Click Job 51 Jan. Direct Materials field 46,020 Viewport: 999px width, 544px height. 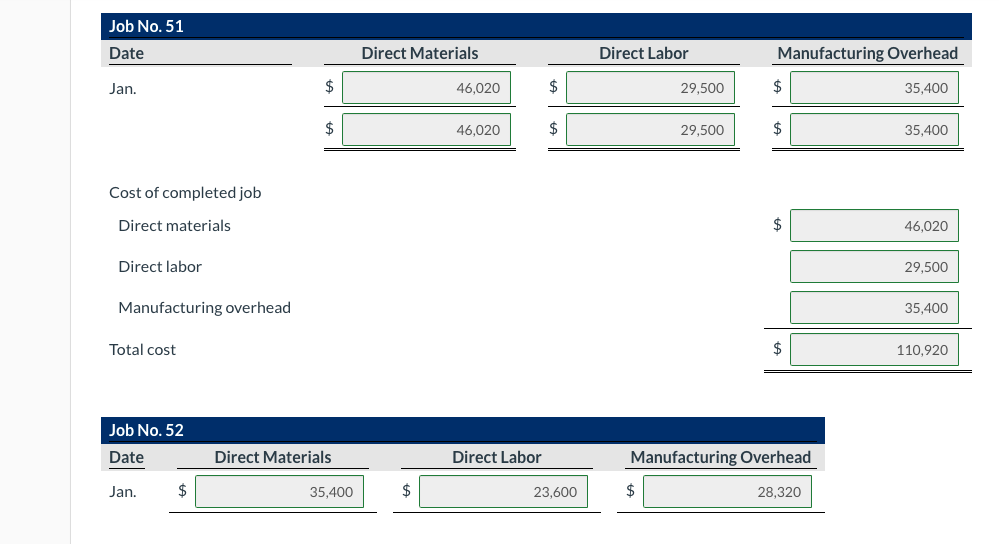click(426, 88)
